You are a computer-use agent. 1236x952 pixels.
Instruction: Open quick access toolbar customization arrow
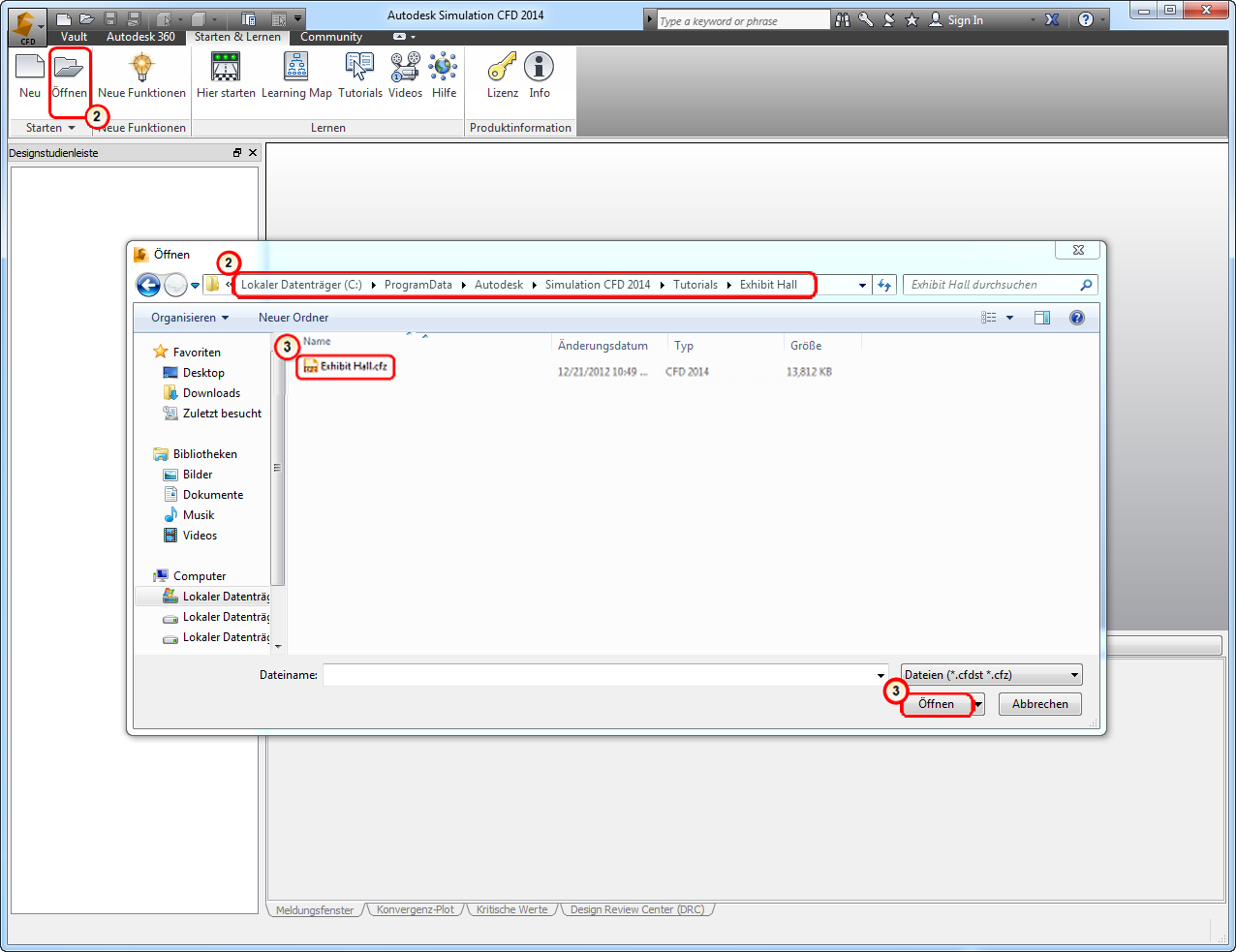coord(298,18)
